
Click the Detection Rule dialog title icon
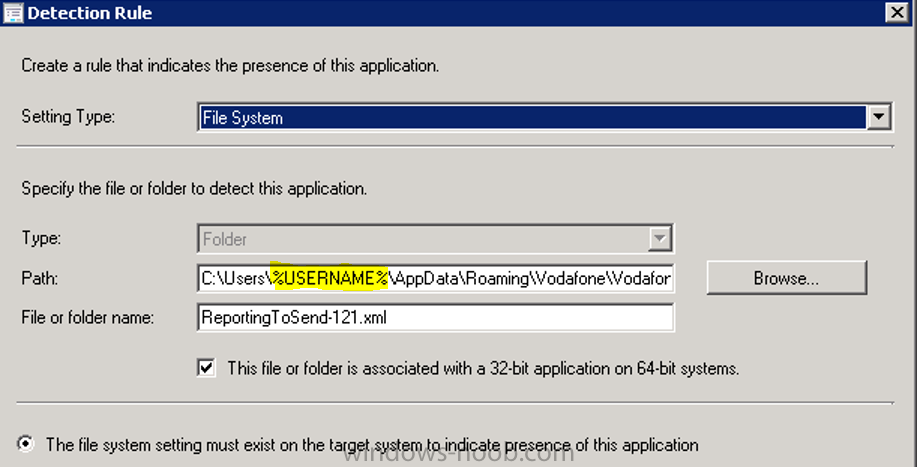click(13, 13)
